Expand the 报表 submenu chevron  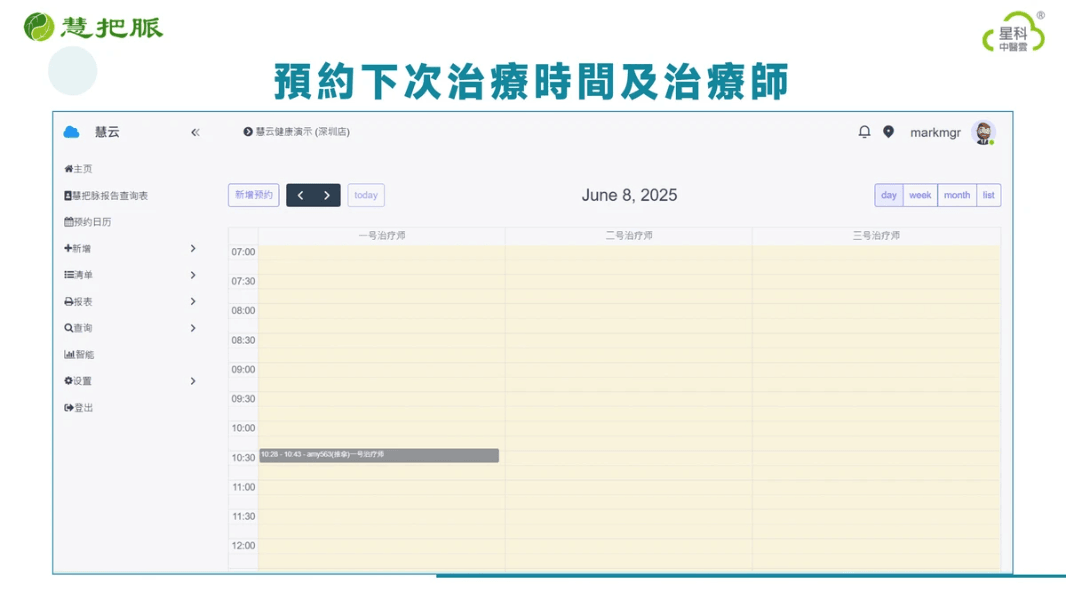193,302
